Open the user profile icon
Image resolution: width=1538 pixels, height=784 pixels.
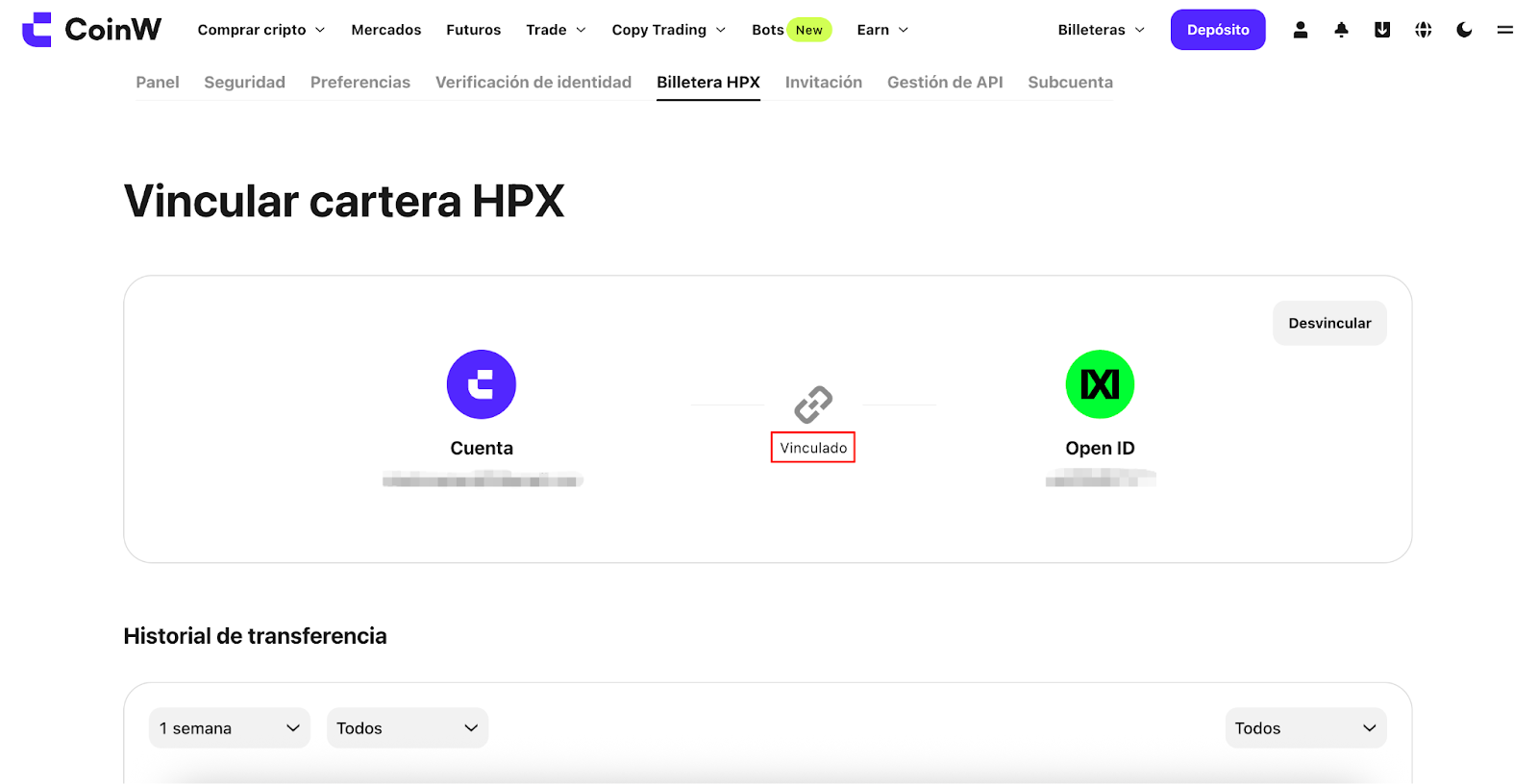(1301, 30)
